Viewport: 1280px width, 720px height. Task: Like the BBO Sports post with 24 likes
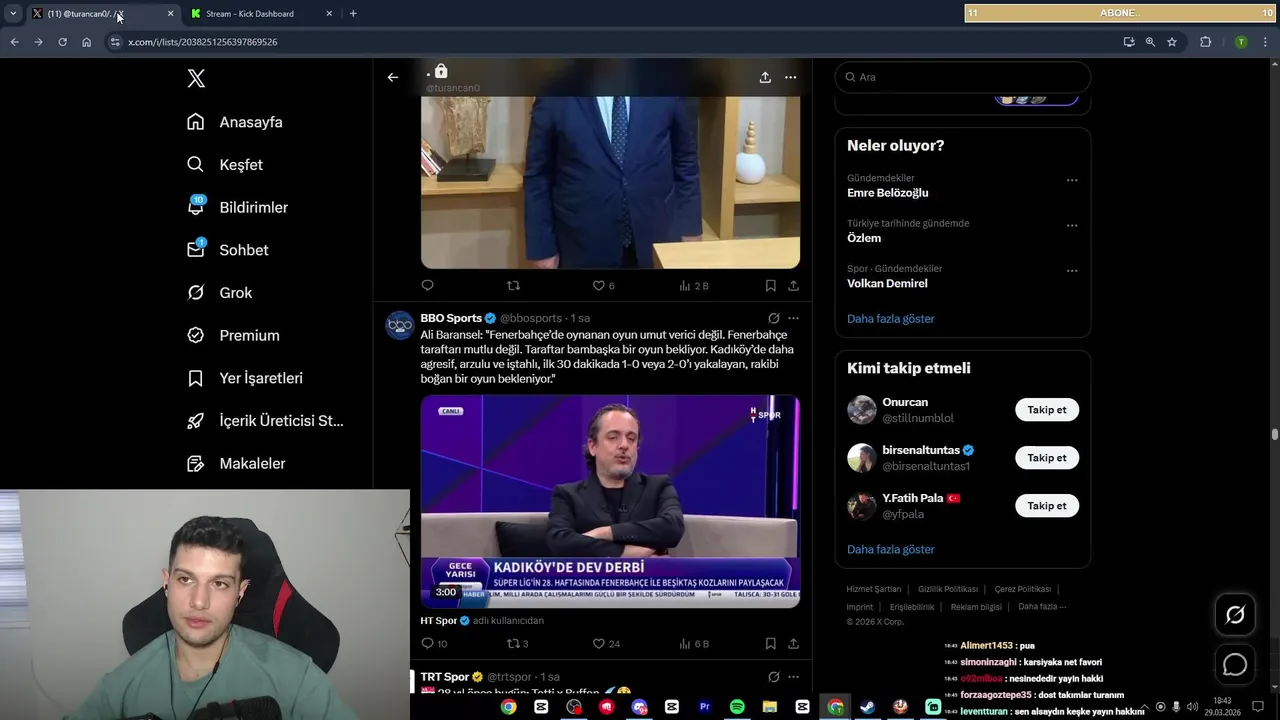606,644
